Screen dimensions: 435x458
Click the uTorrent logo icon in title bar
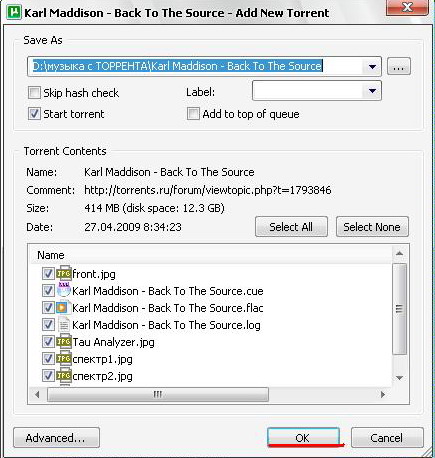(14, 13)
